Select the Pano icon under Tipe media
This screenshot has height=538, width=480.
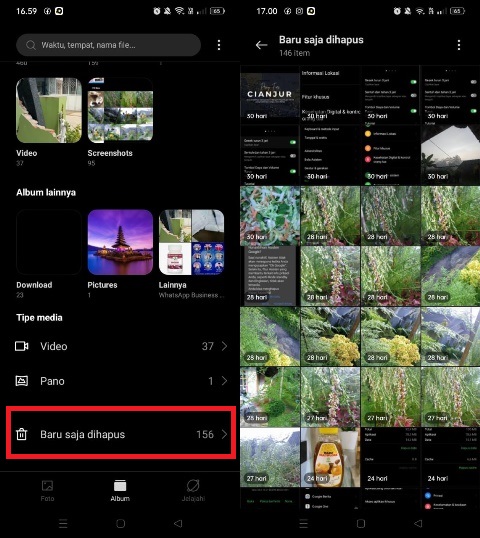point(22,381)
